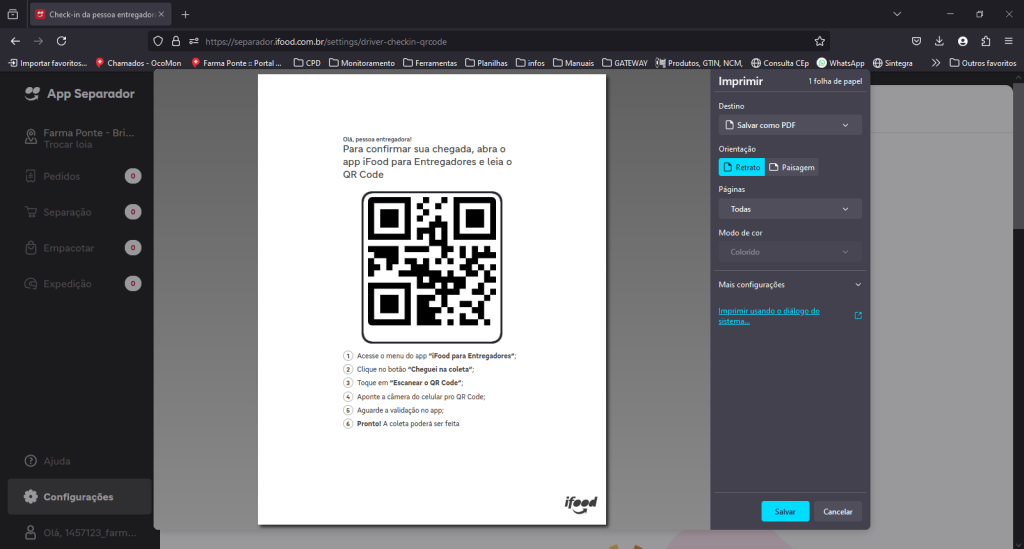
Task: Open the WhatsApp bookmark
Action: click(840, 63)
